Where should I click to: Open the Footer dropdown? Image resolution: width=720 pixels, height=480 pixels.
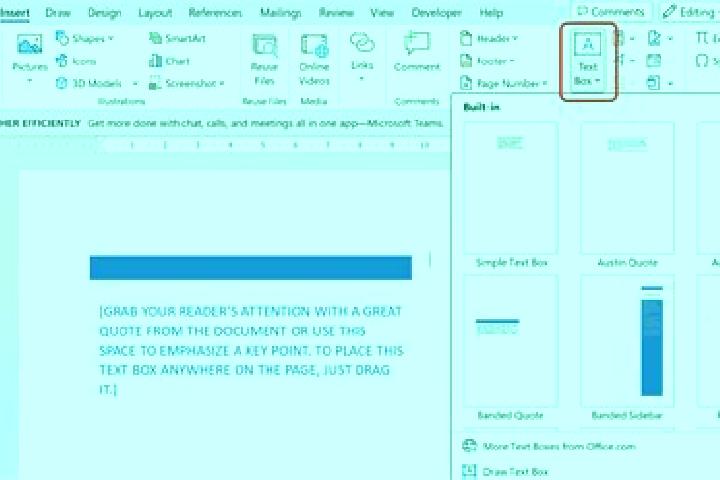pos(487,61)
